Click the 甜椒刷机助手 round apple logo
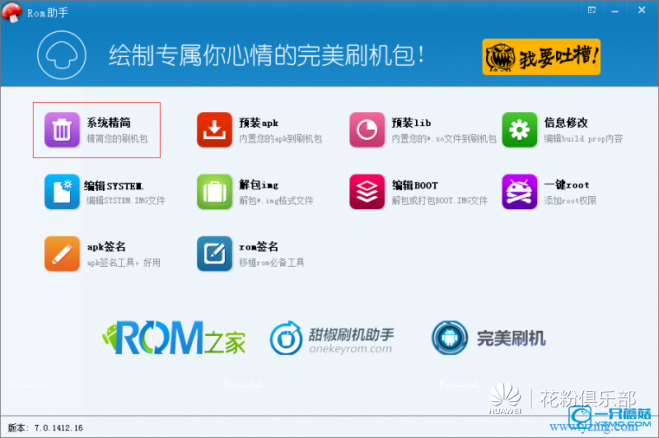 point(286,338)
